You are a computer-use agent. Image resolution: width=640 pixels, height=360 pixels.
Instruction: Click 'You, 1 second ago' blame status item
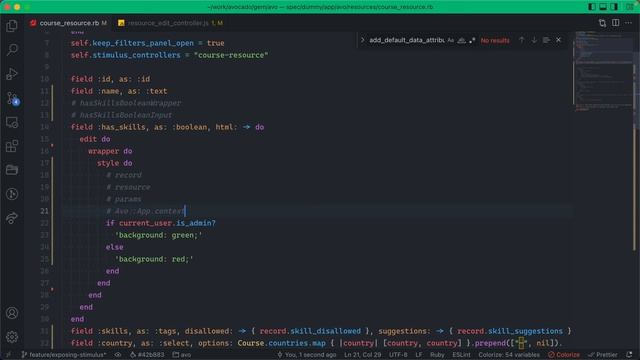point(307,355)
